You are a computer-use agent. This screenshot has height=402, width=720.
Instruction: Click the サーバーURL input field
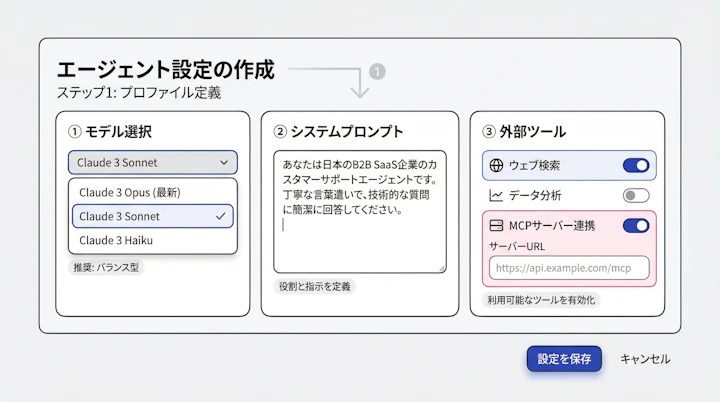coord(569,268)
